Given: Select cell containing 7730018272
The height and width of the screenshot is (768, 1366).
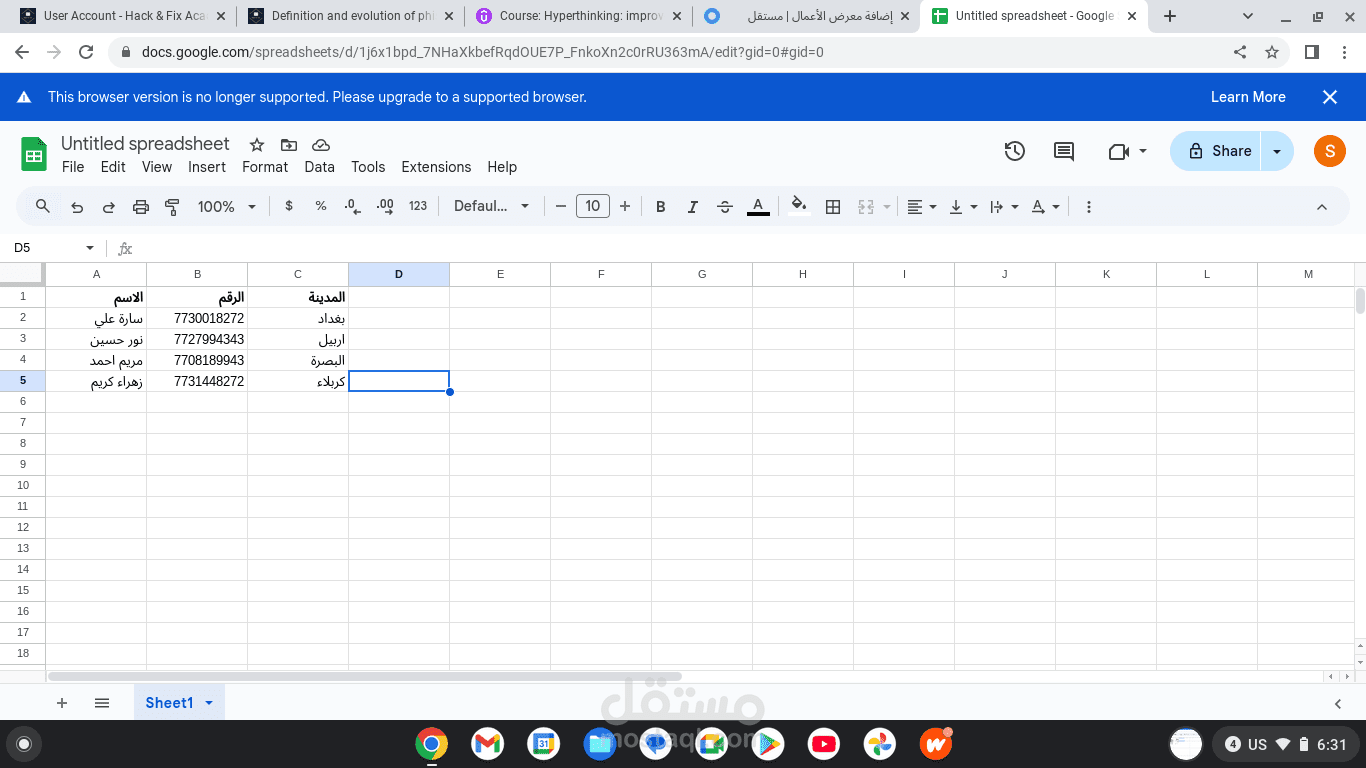Looking at the screenshot, I should [197, 318].
